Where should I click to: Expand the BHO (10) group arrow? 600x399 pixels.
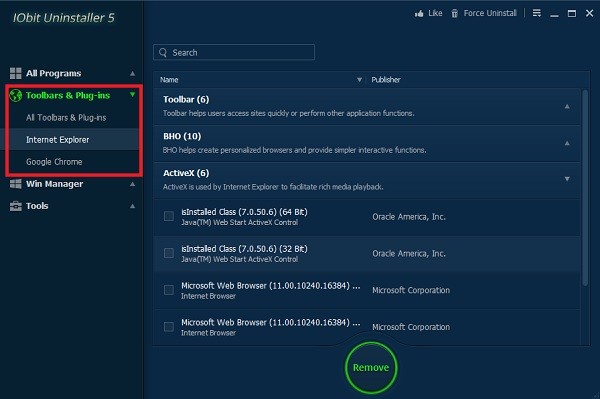tap(567, 143)
